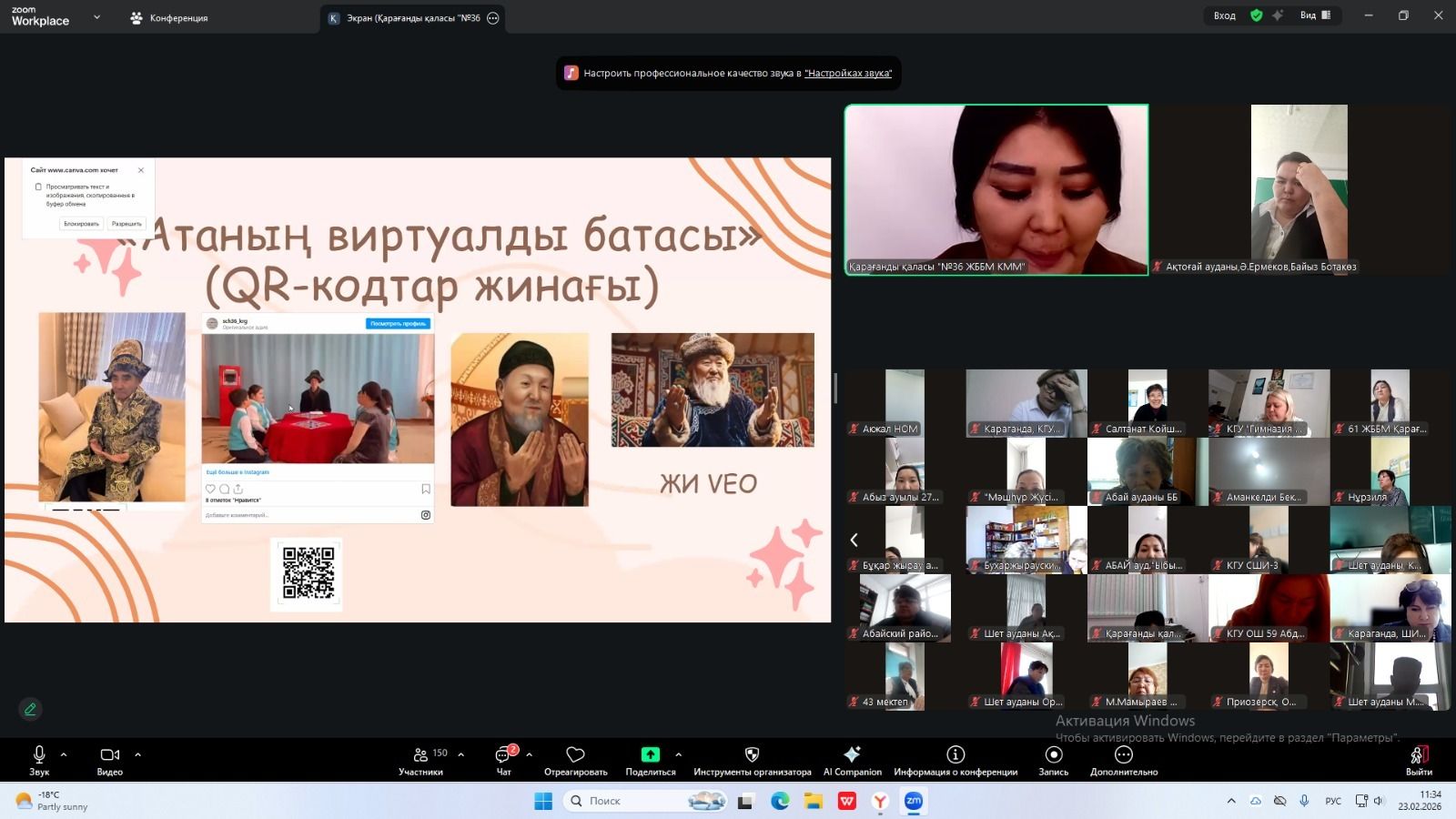Open the meeting information icon

coord(955,754)
